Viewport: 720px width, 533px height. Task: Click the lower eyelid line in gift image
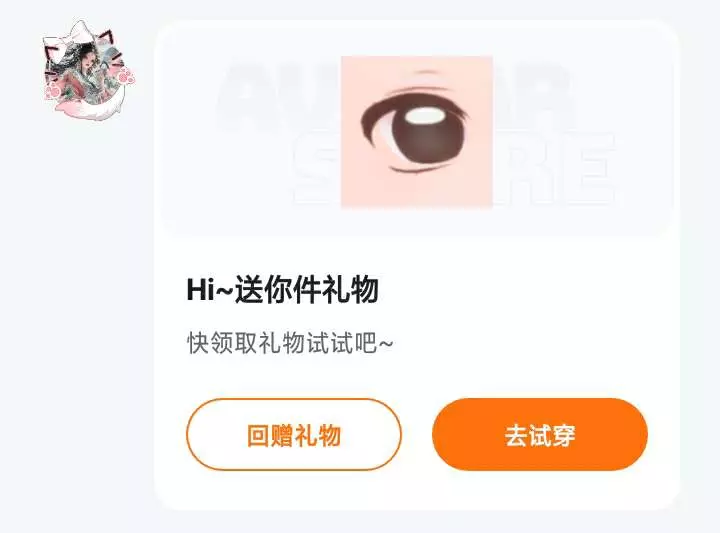pos(418,170)
